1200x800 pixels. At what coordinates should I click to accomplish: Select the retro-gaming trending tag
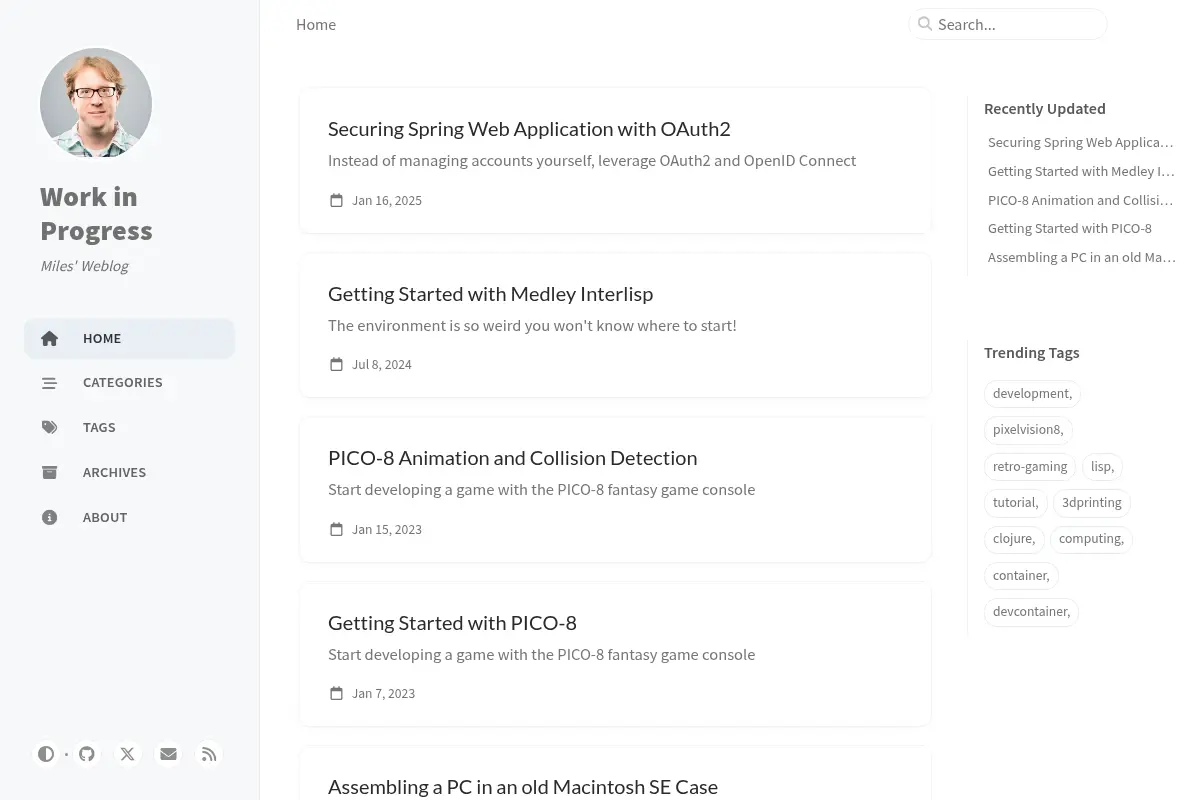click(1030, 466)
